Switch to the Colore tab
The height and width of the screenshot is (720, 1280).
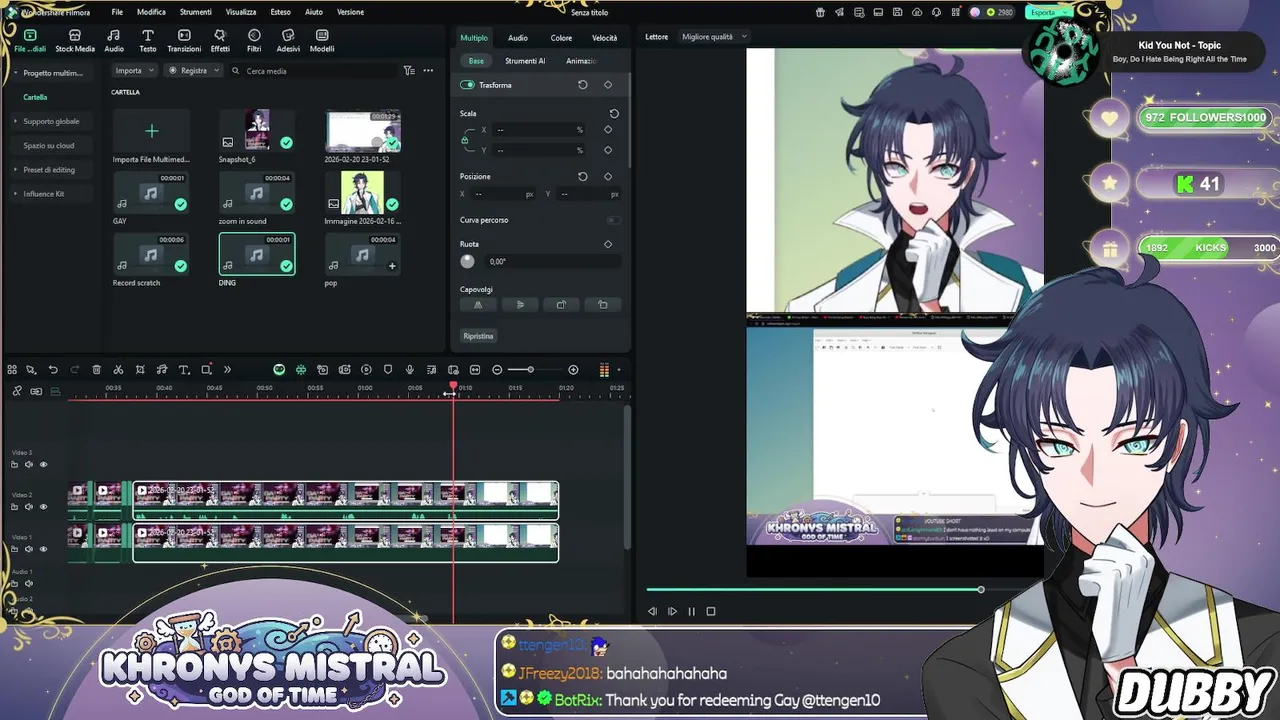point(561,38)
